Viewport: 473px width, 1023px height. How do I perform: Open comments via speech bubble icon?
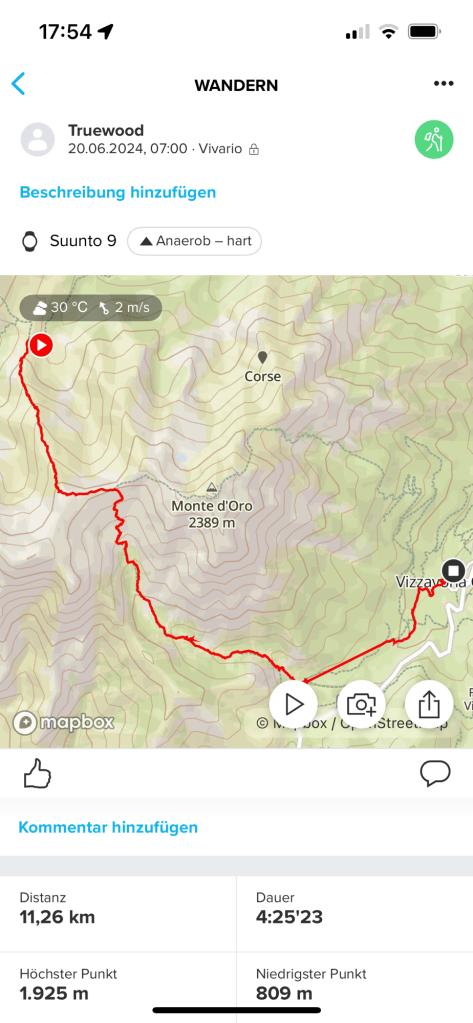click(435, 773)
